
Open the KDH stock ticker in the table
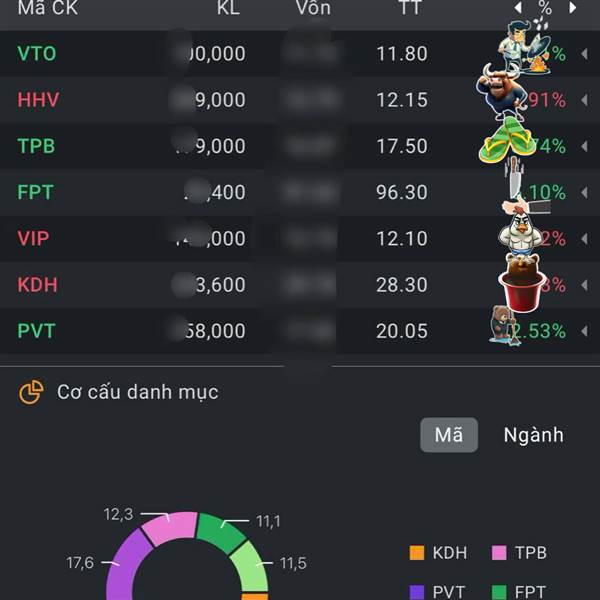(x=37, y=285)
